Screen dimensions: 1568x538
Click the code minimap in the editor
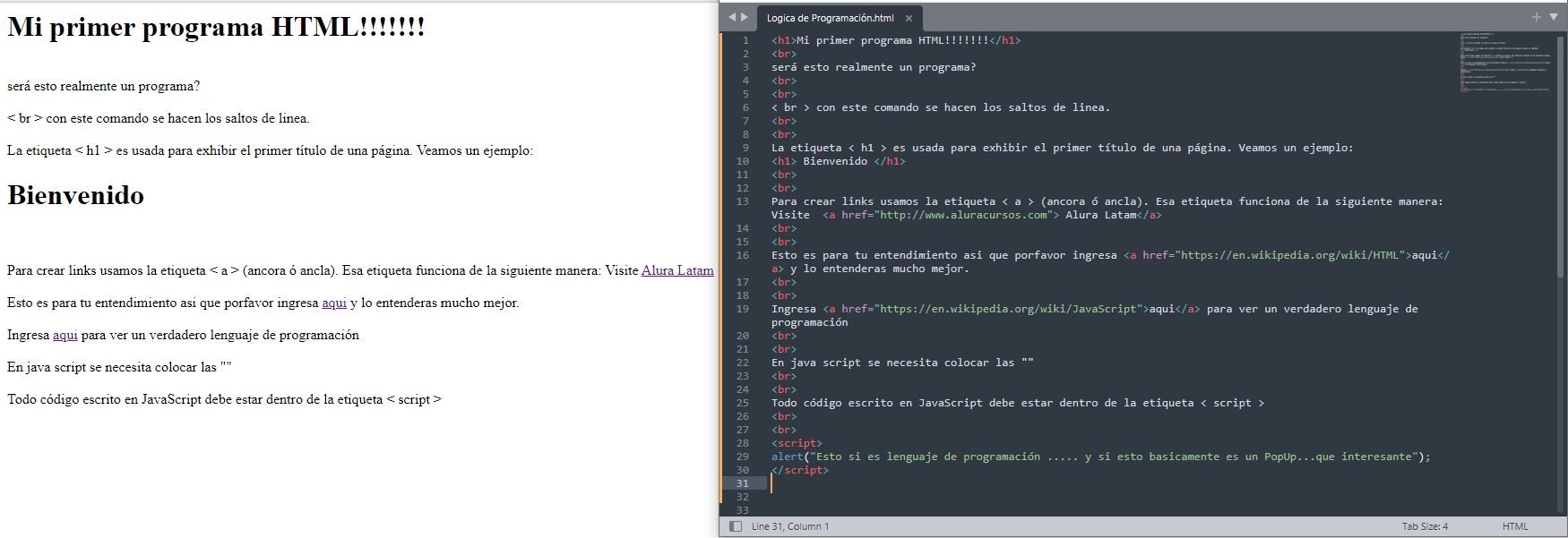tap(1505, 63)
